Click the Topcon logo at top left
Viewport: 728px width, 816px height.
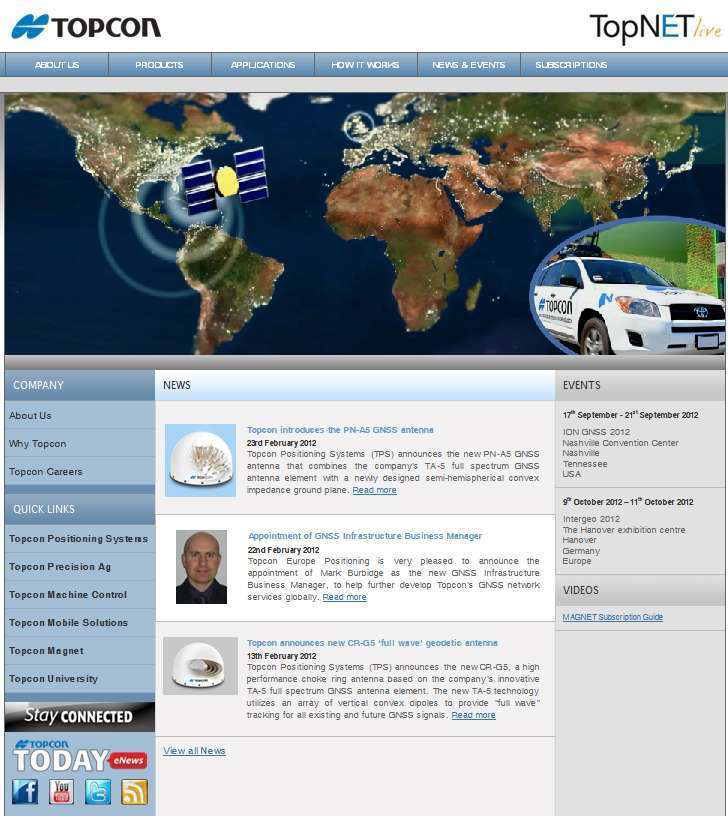coord(86,27)
